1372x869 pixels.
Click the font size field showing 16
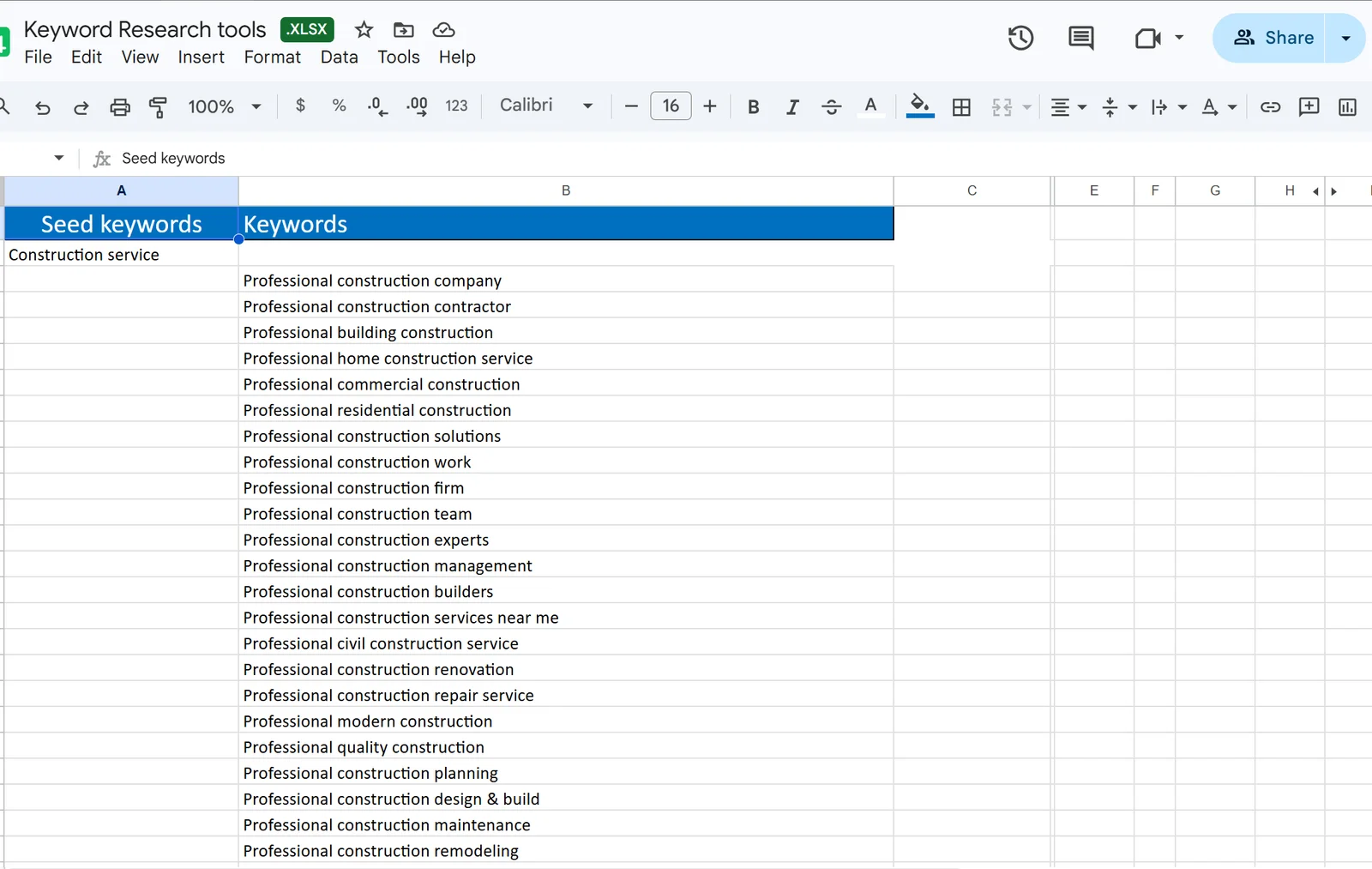click(x=671, y=106)
